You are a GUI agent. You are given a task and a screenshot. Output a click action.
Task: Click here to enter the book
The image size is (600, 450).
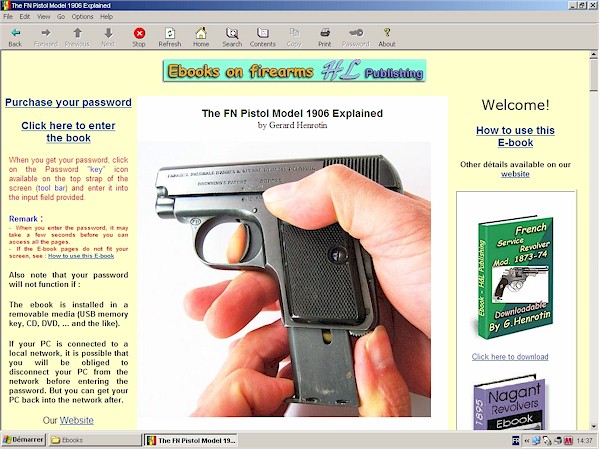coord(68,132)
